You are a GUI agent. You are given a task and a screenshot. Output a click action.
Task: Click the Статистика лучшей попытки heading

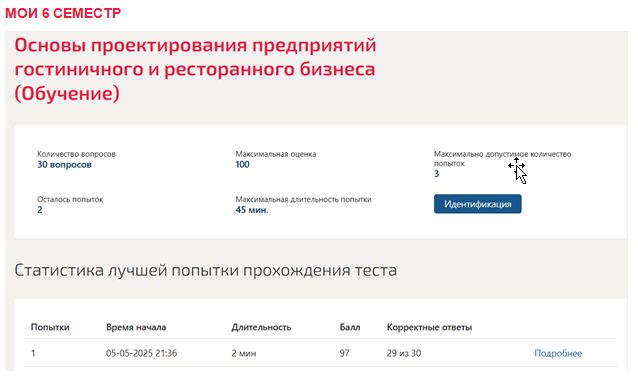point(205,270)
